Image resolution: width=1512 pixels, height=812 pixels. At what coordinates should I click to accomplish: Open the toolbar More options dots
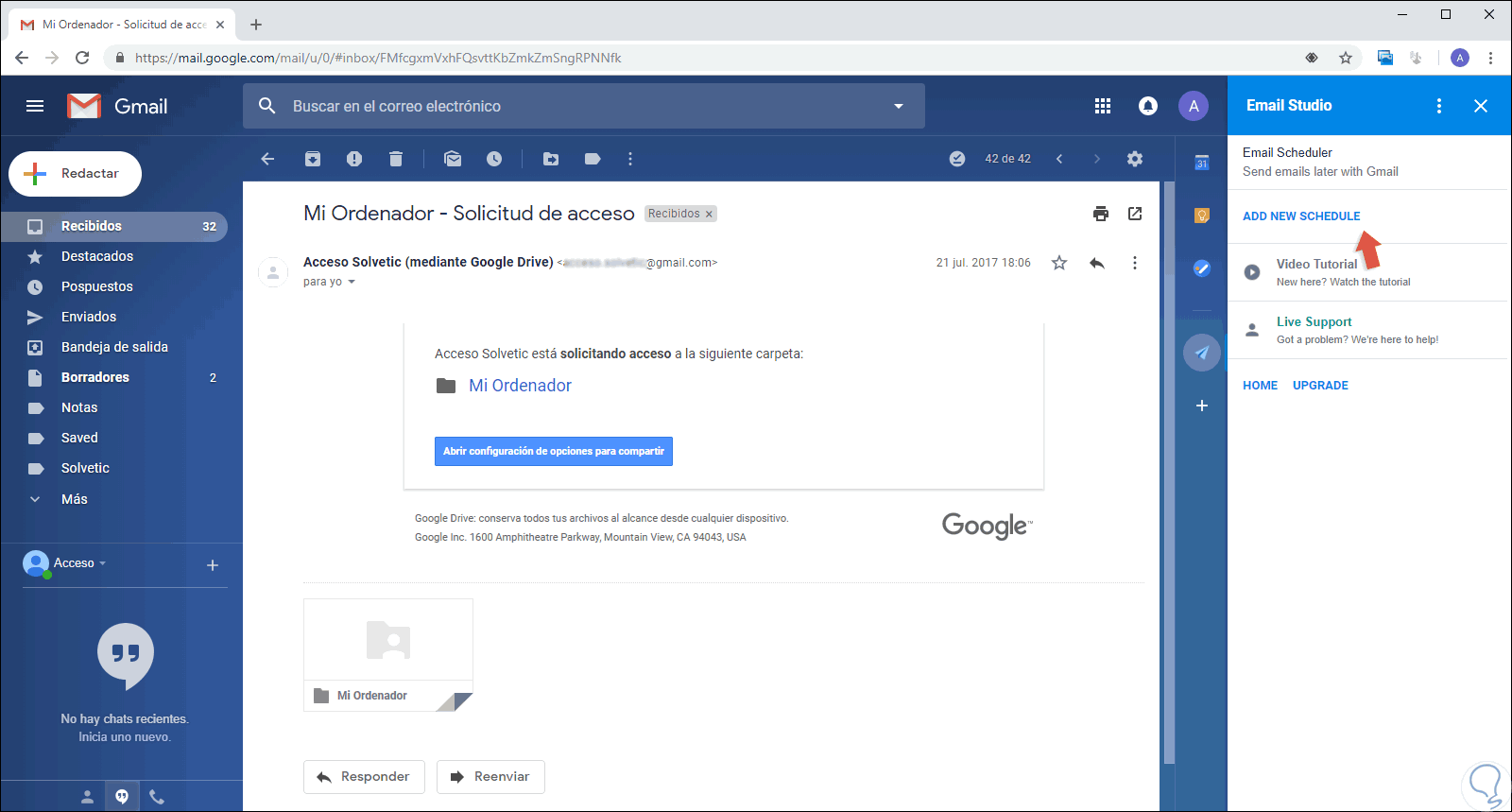coord(630,159)
